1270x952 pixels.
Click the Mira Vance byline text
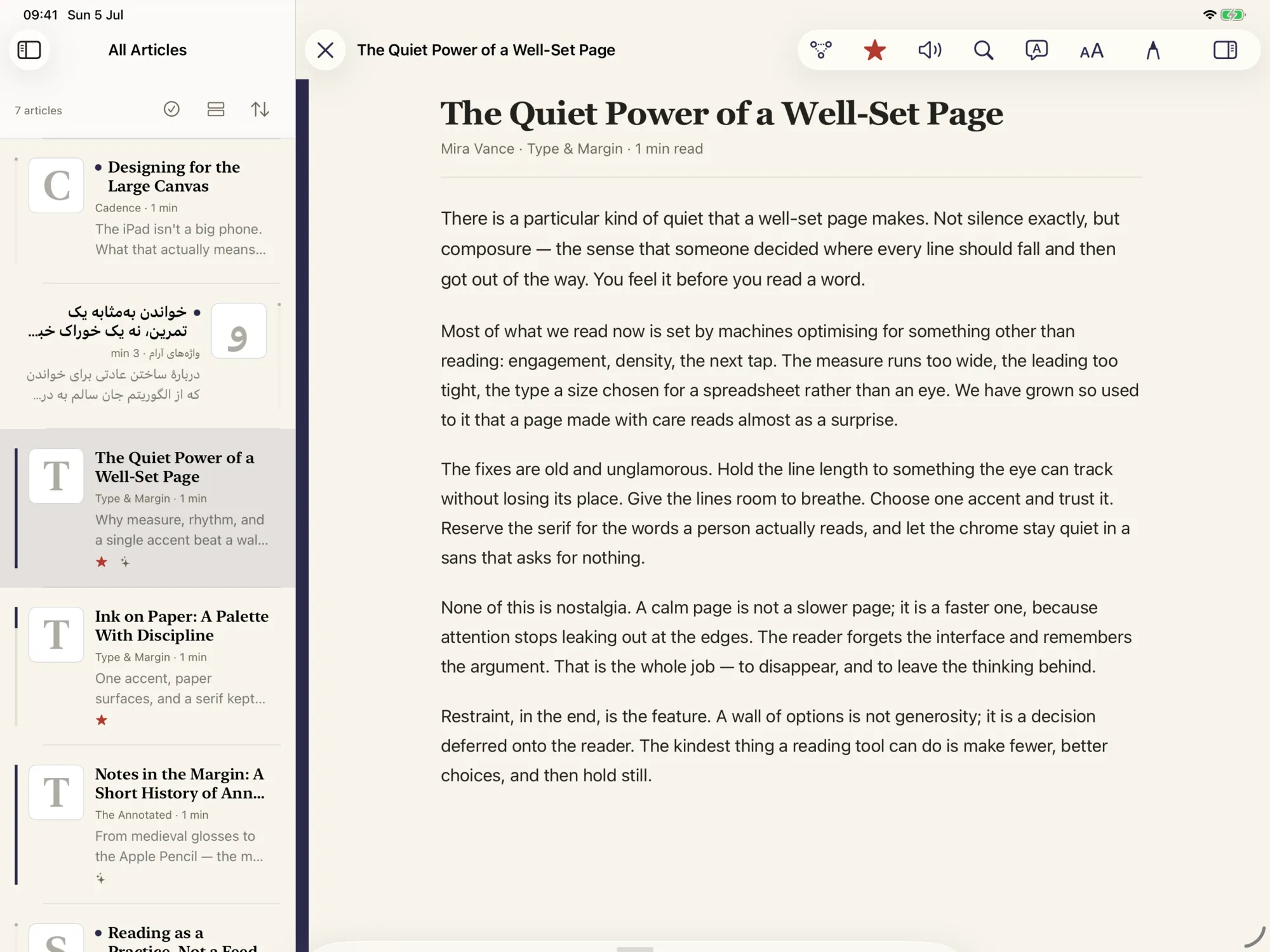point(478,149)
